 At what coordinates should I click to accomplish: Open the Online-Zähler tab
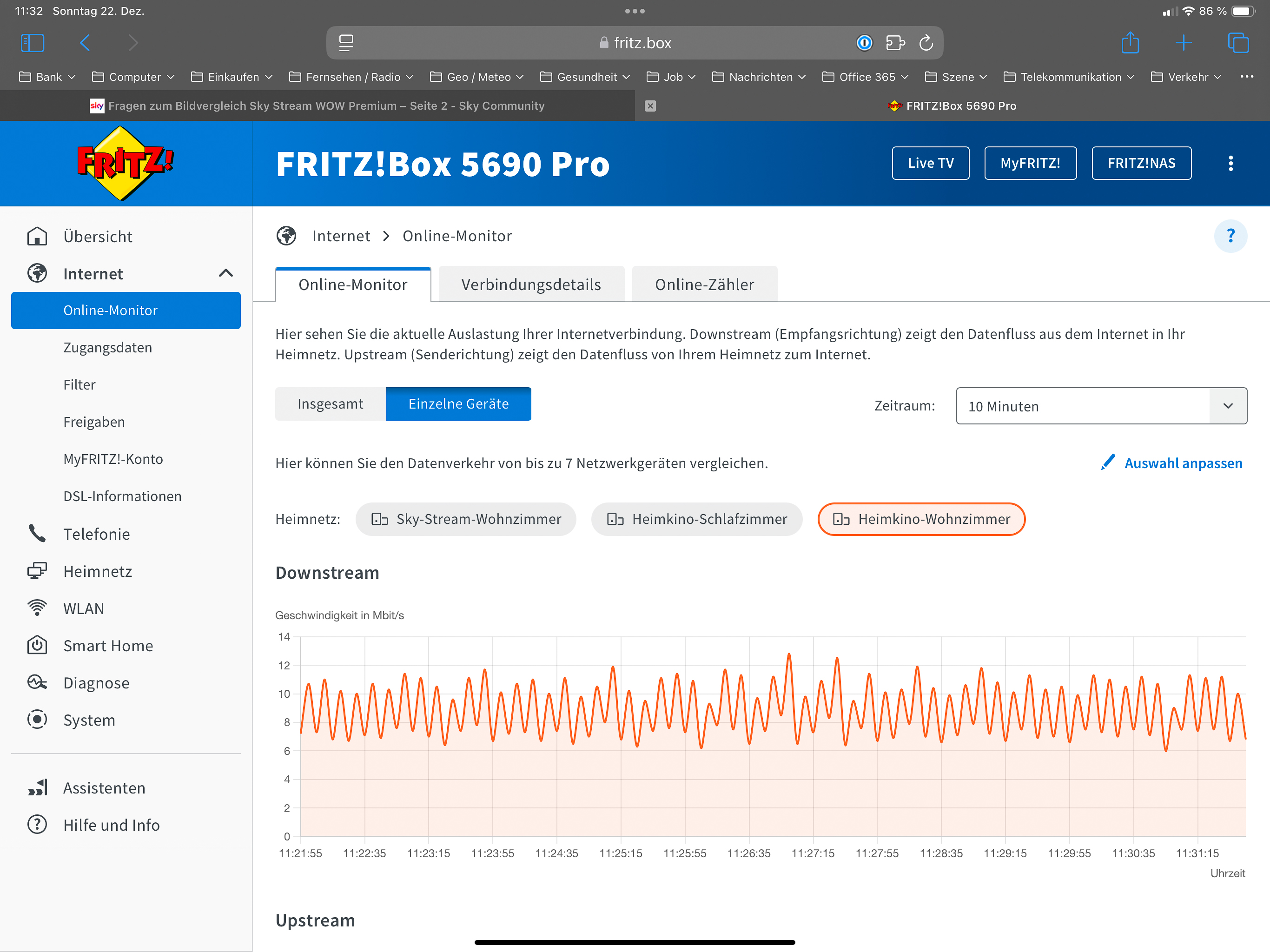tap(704, 284)
